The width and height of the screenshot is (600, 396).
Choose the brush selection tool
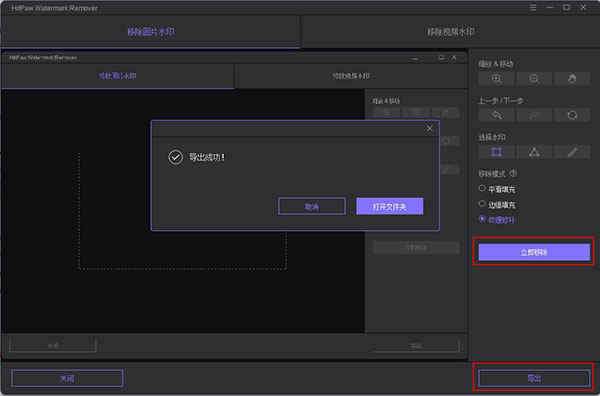[572, 152]
